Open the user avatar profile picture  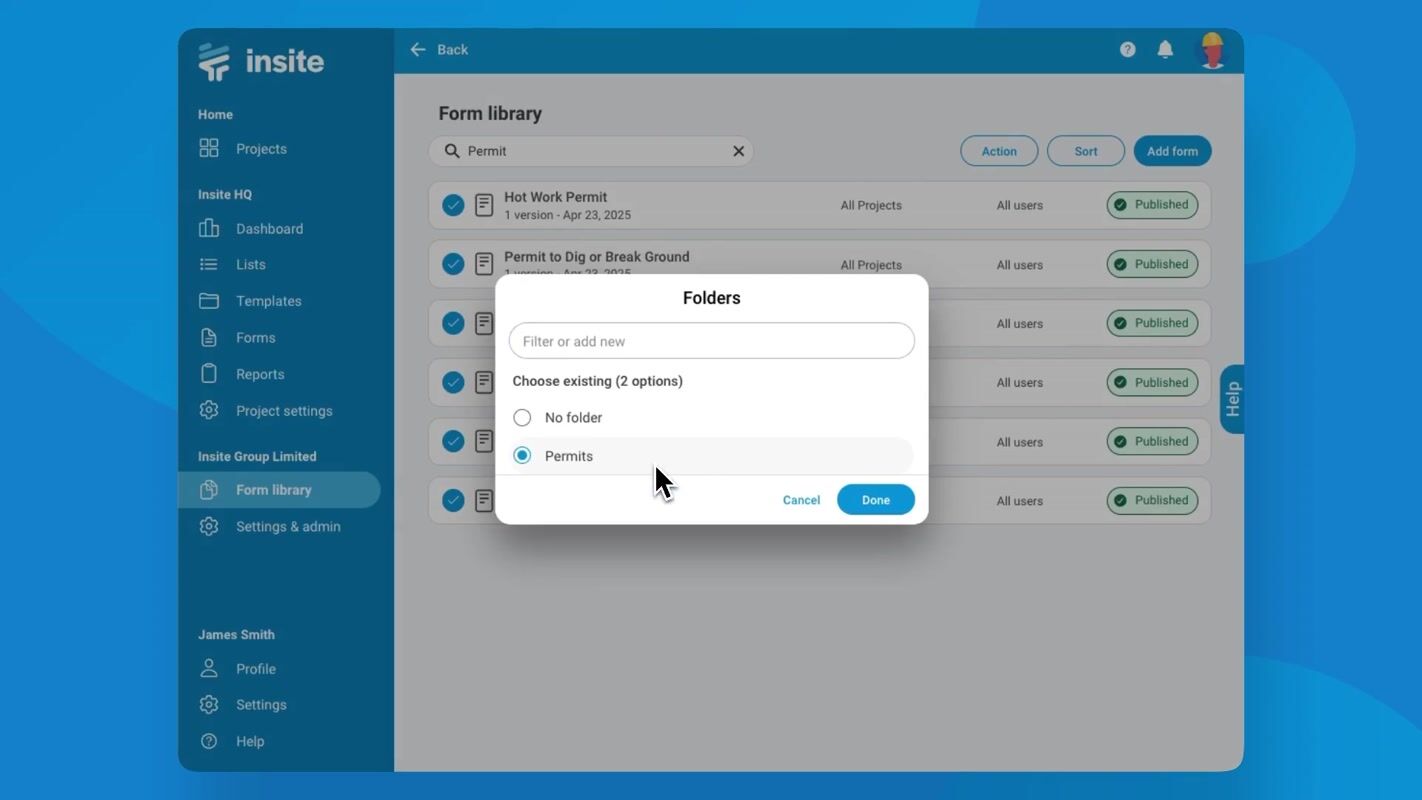click(1212, 50)
